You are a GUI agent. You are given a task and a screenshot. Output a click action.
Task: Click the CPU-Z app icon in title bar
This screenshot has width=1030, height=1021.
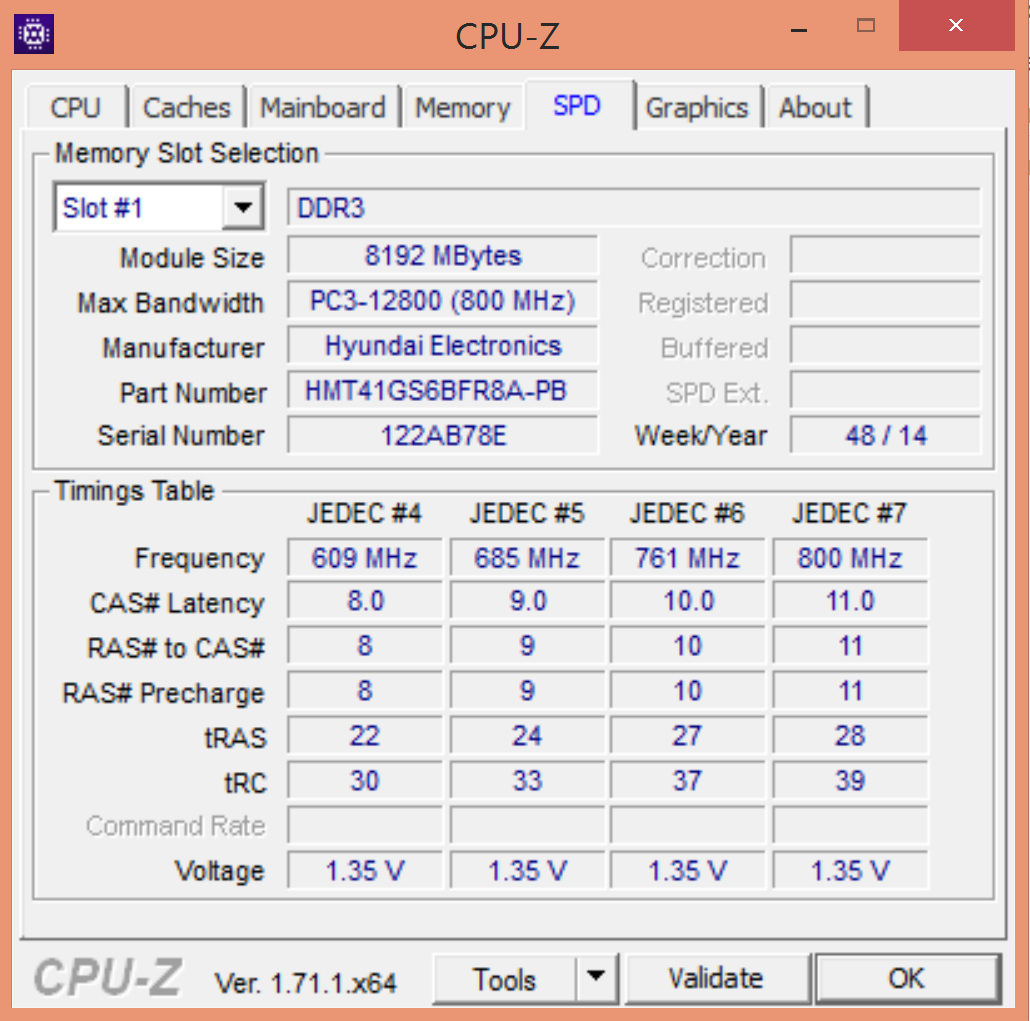(34, 34)
